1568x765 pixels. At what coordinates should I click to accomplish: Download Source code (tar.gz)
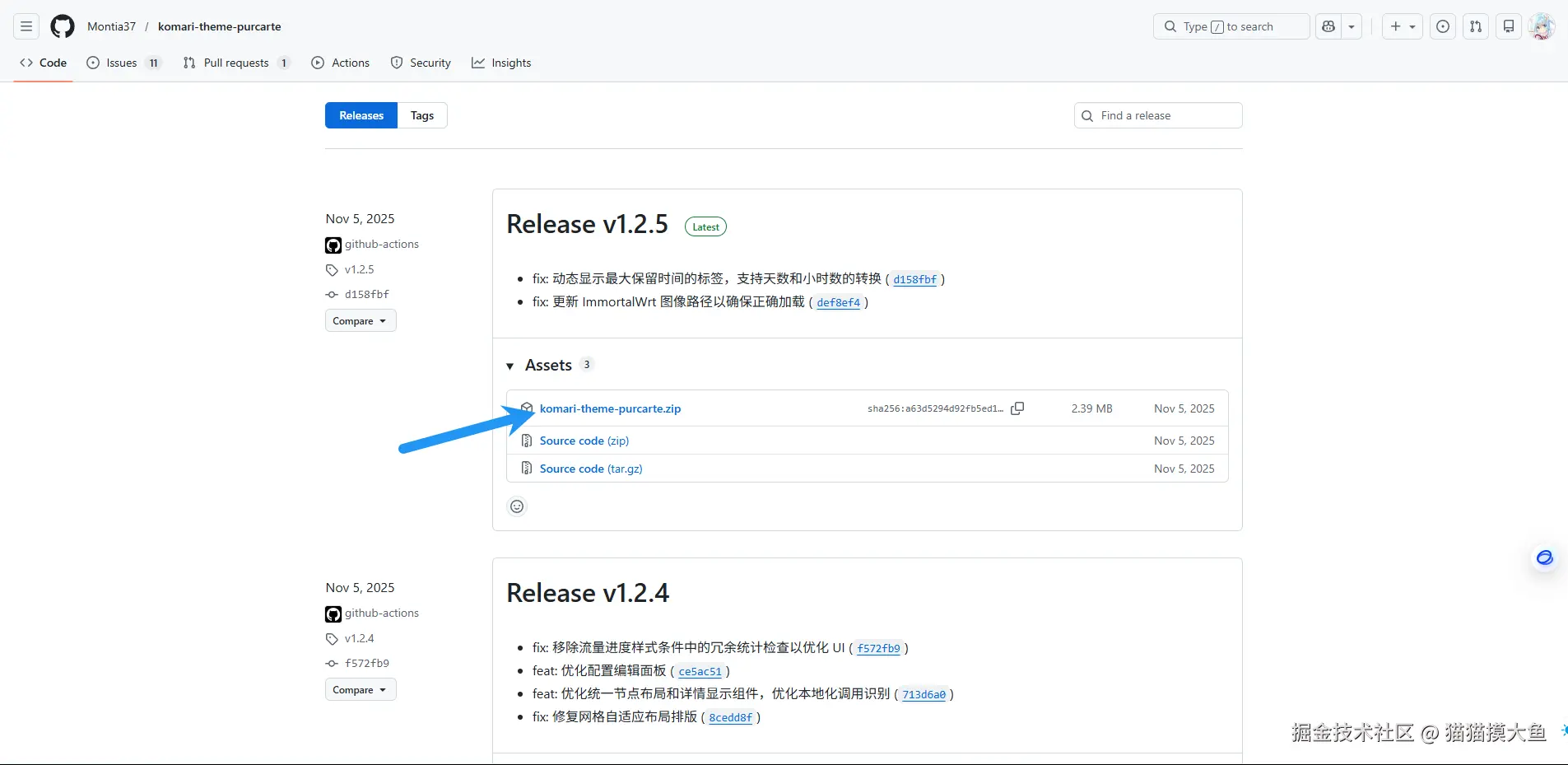[x=591, y=469]
